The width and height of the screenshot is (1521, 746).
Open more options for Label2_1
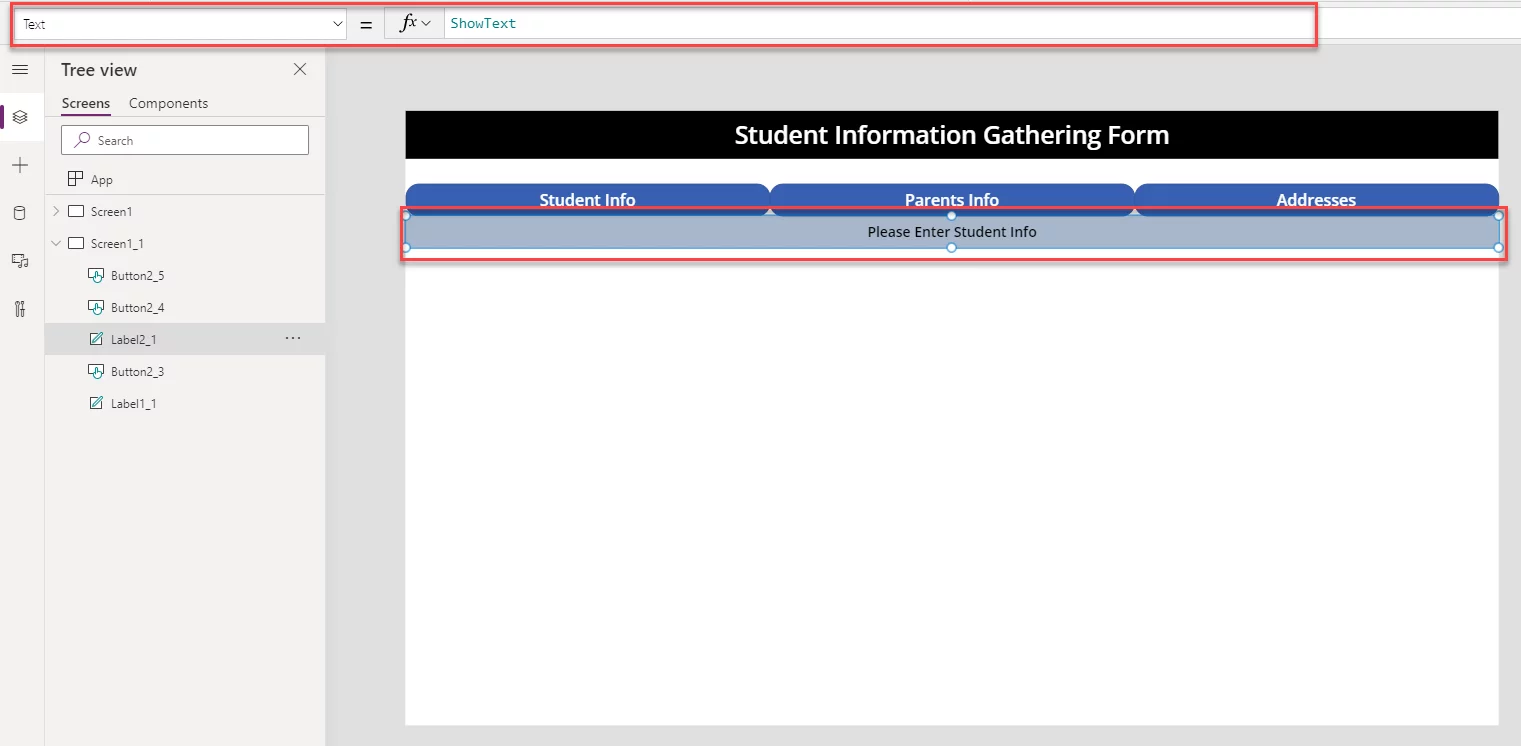point(292,339)
